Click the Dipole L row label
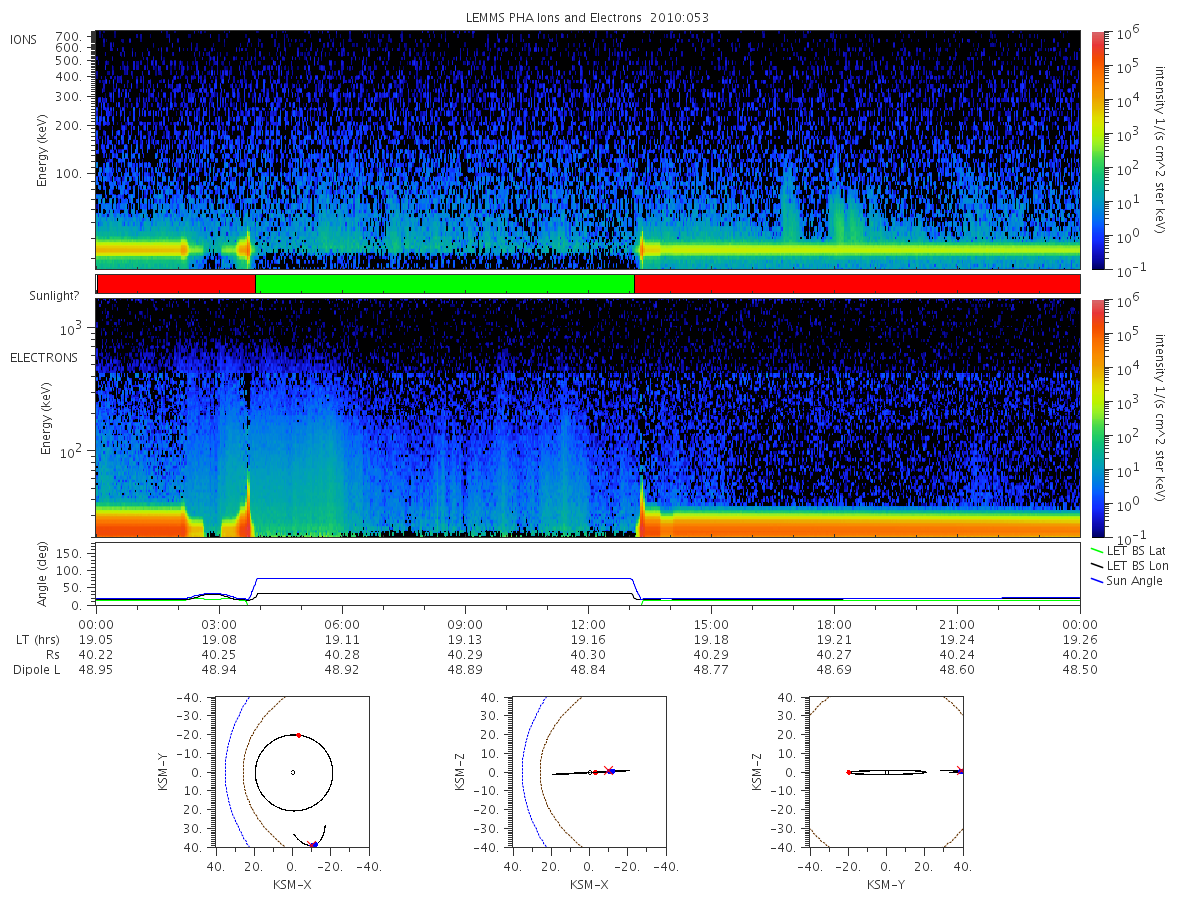This screenshot has width=1200, height=900. pos(37,669)
